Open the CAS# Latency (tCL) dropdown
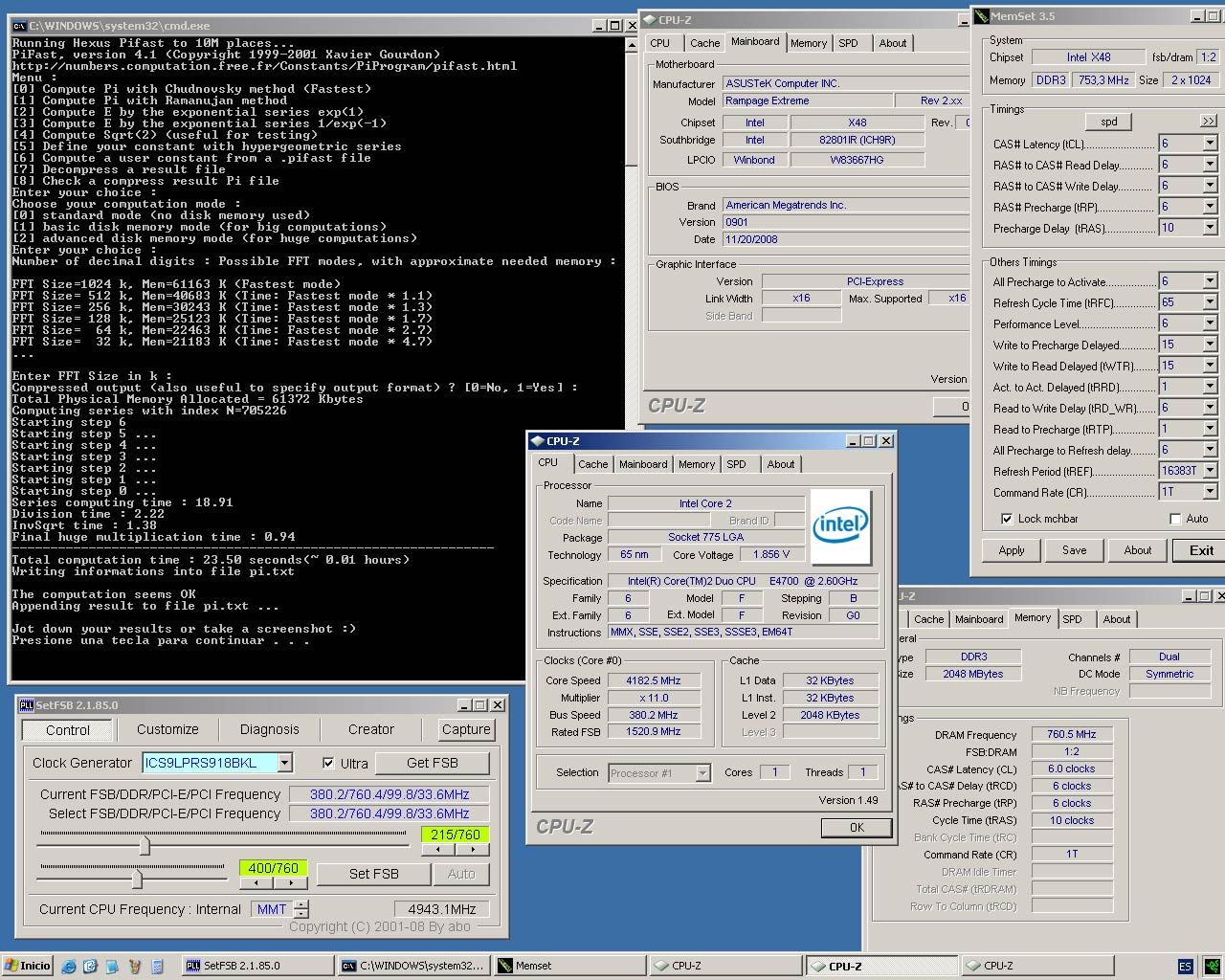This screenshot has width=1225, height=980. [1211, 144]
